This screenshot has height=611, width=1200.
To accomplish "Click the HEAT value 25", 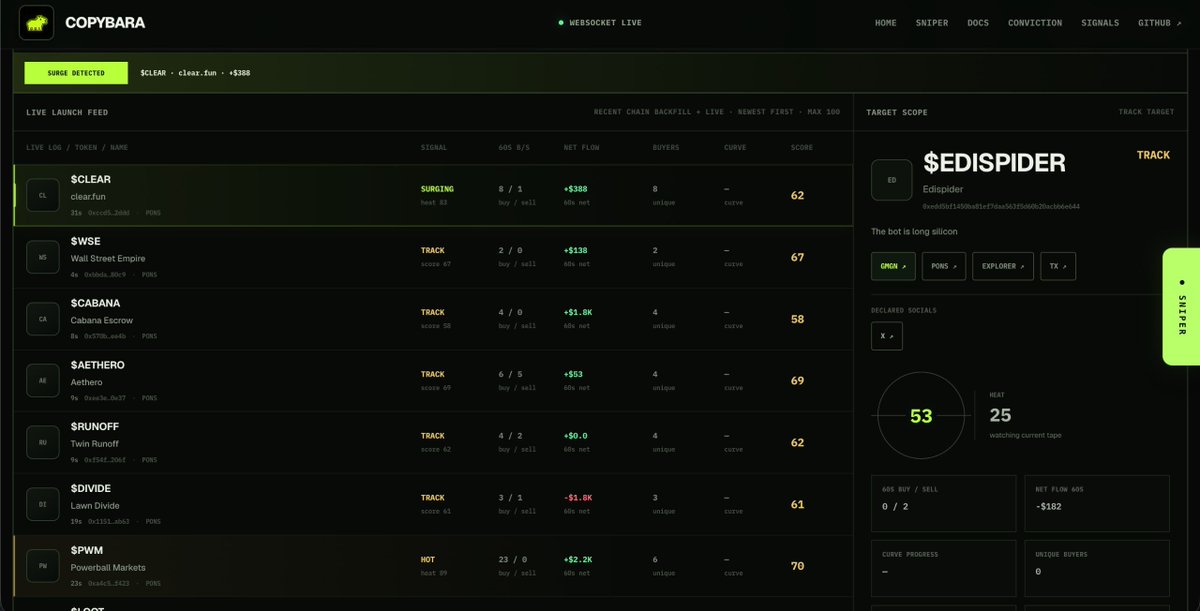I will [x=1000, y=414].
